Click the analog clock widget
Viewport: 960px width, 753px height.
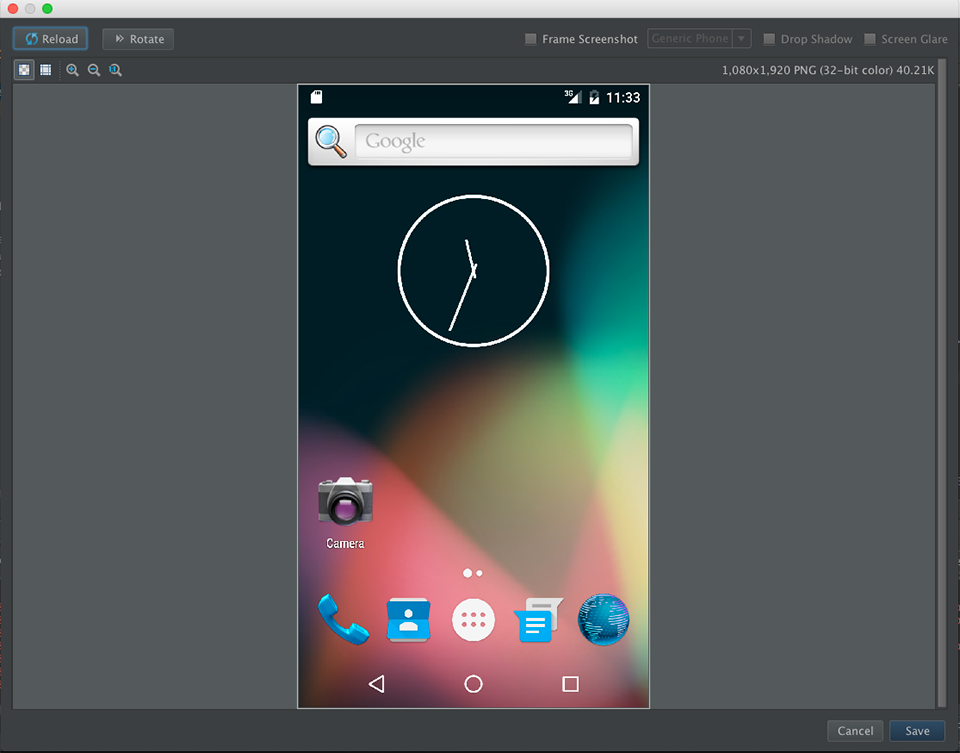[473, 271]
